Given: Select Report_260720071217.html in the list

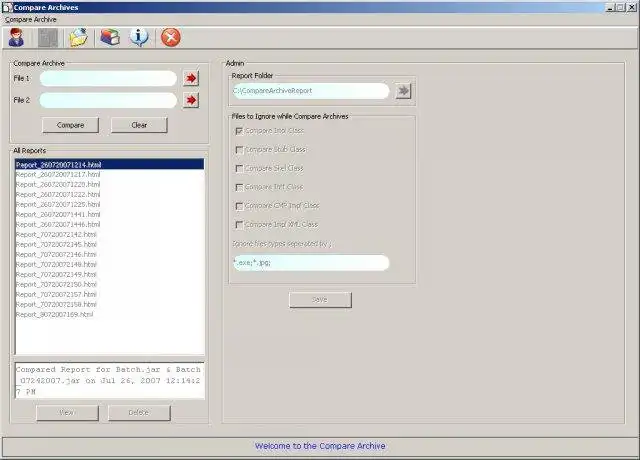Looking at the screenshot, I should tap(109, 175).
